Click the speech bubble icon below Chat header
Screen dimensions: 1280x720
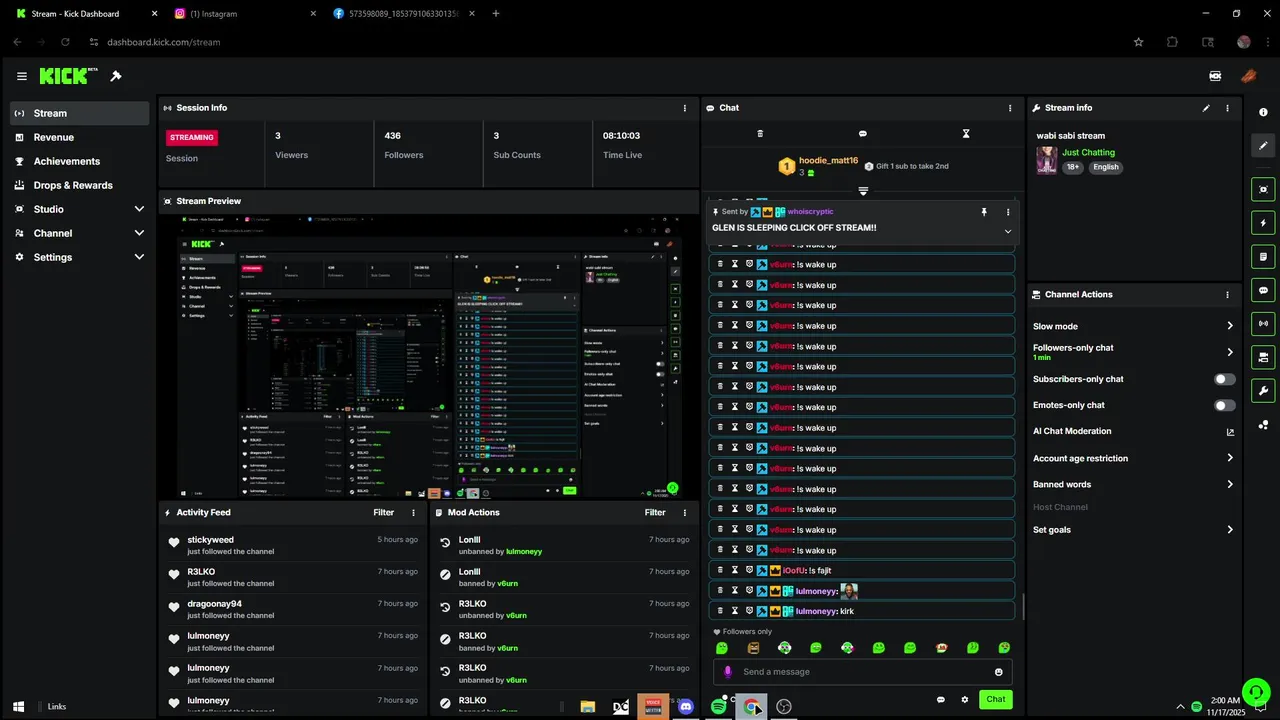pyautogui.click(x=863, y=134)
